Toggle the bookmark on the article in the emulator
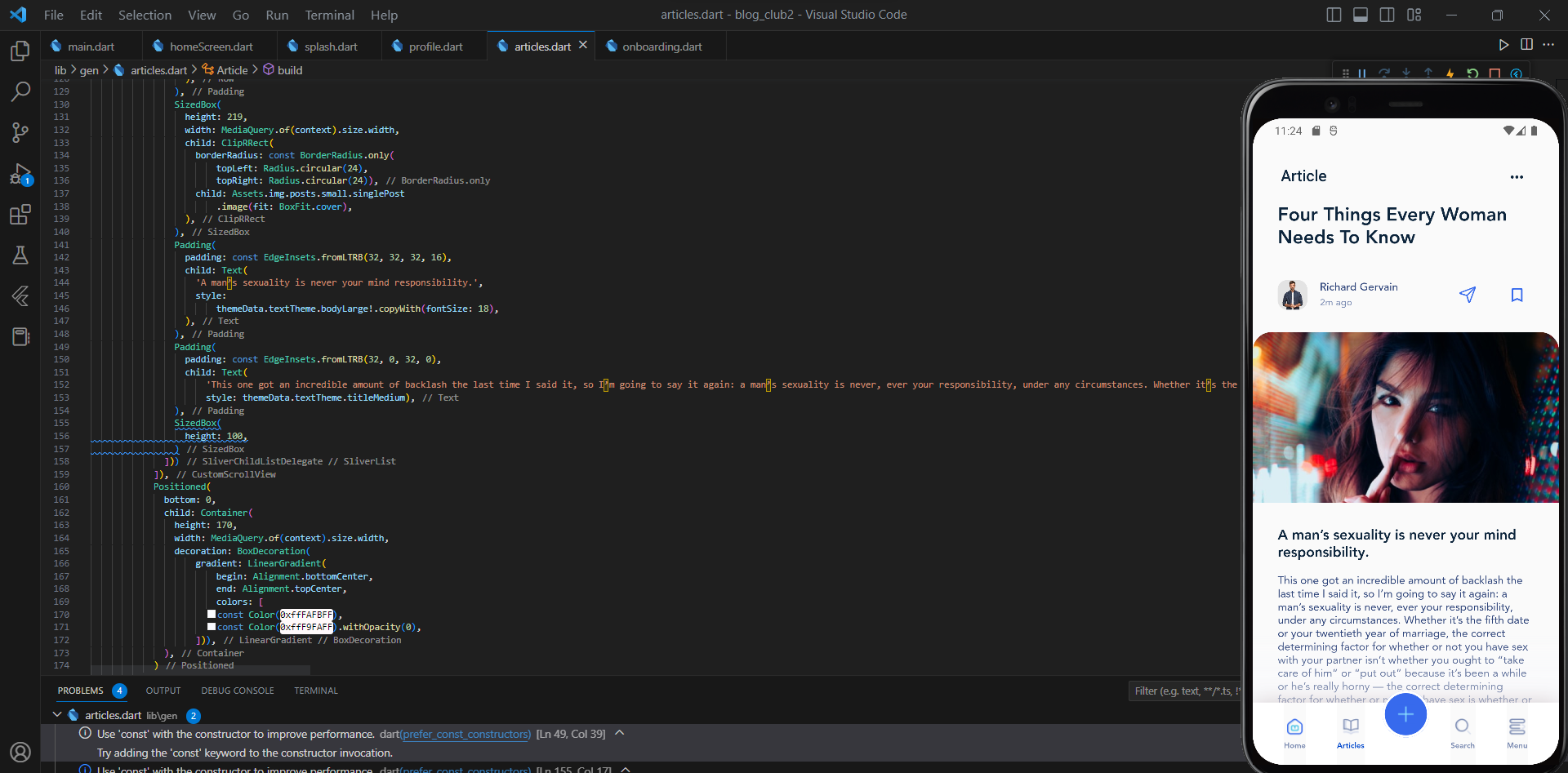Viewport: 1568px width, 773px height. click(1517, 295)
